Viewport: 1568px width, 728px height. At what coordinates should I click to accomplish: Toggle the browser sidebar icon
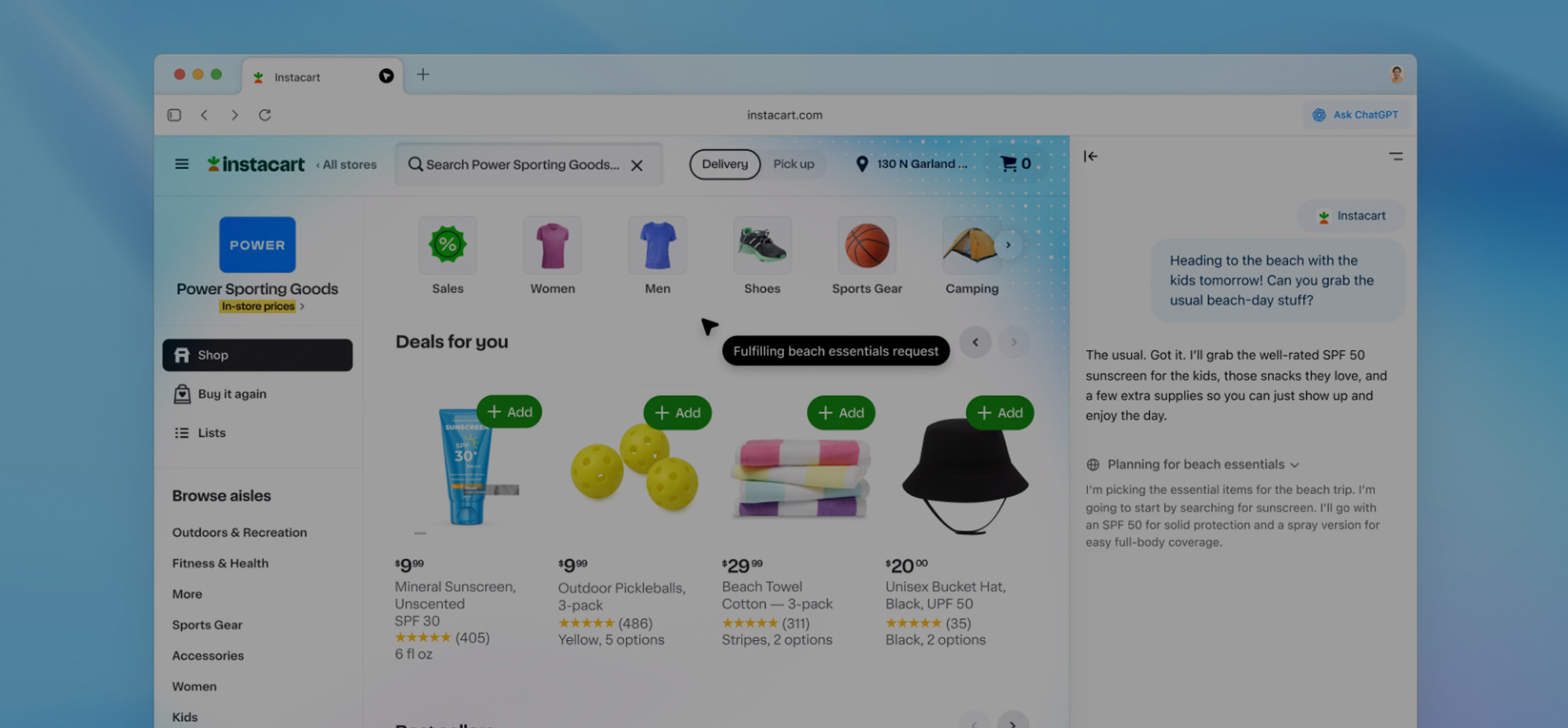pos(174,115)
